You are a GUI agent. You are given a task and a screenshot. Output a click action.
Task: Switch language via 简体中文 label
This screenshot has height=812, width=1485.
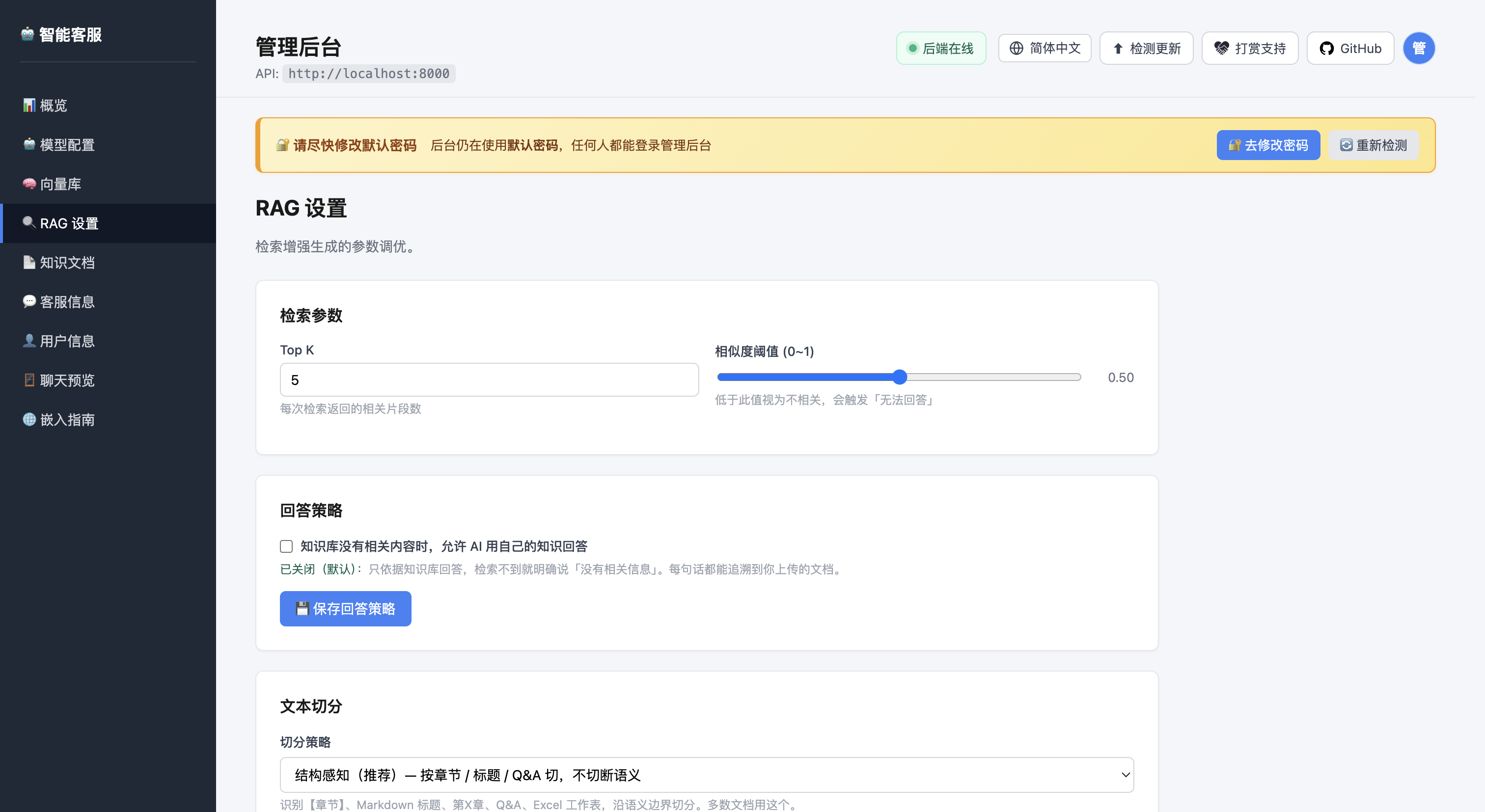(1055, 49)
